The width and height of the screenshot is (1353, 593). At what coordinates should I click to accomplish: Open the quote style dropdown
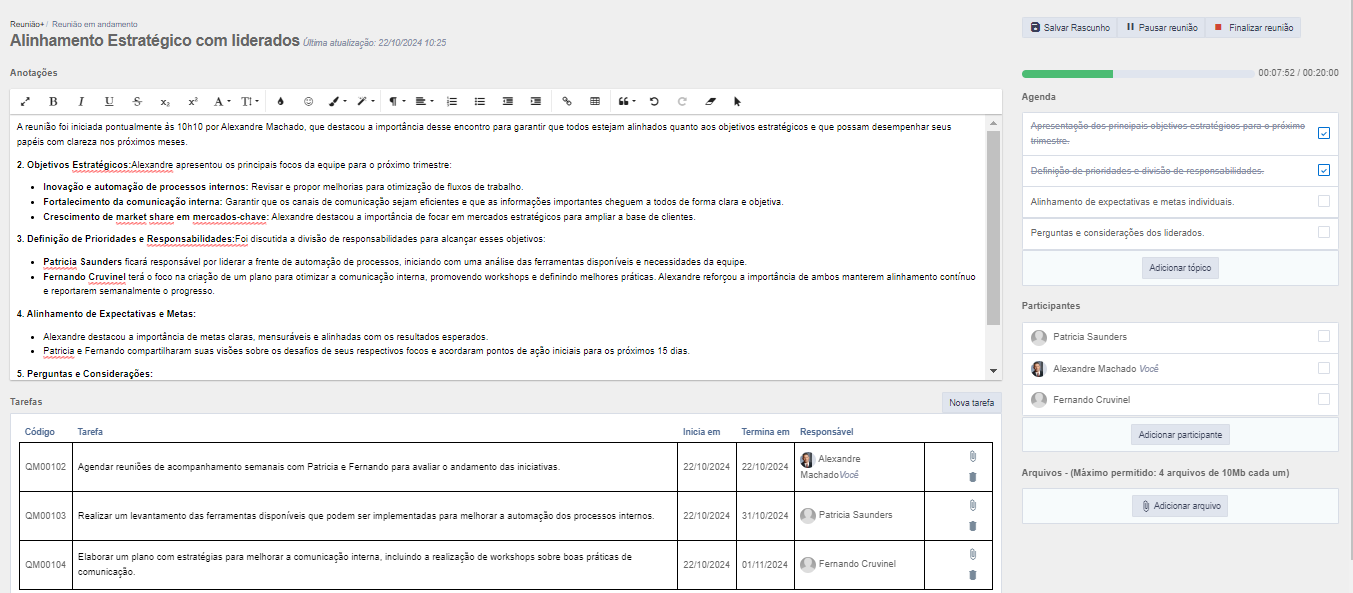click(x=627, y=101)
